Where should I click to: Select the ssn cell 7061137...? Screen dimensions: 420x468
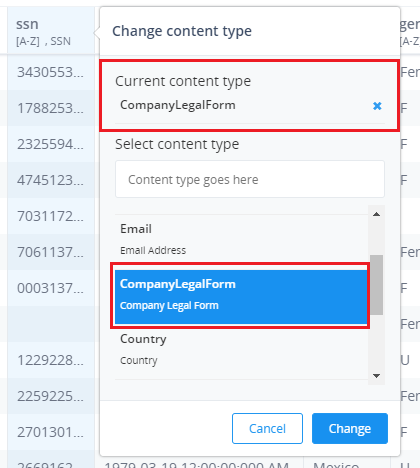coord(51,252)
